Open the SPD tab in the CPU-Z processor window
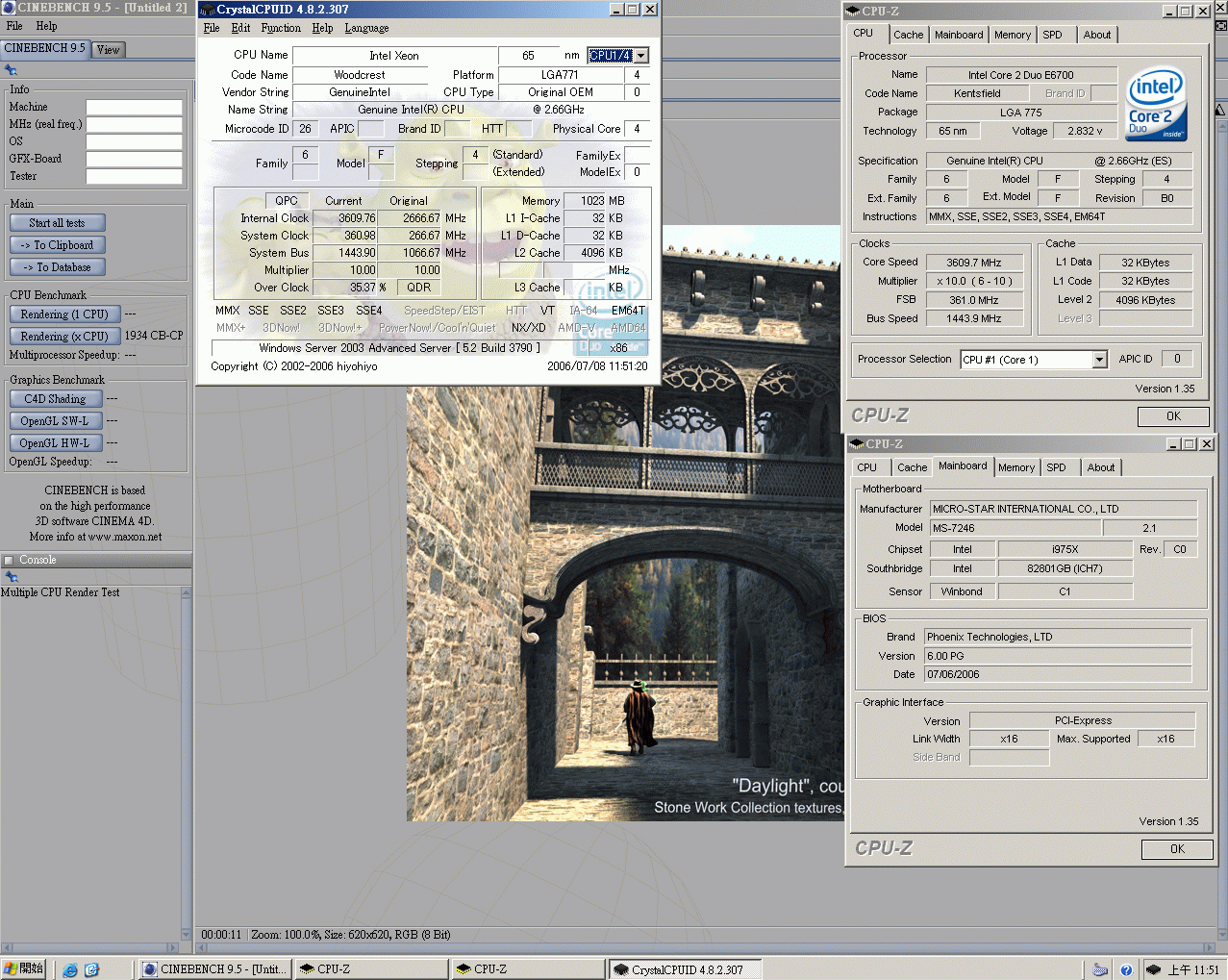 [1053, 35]
